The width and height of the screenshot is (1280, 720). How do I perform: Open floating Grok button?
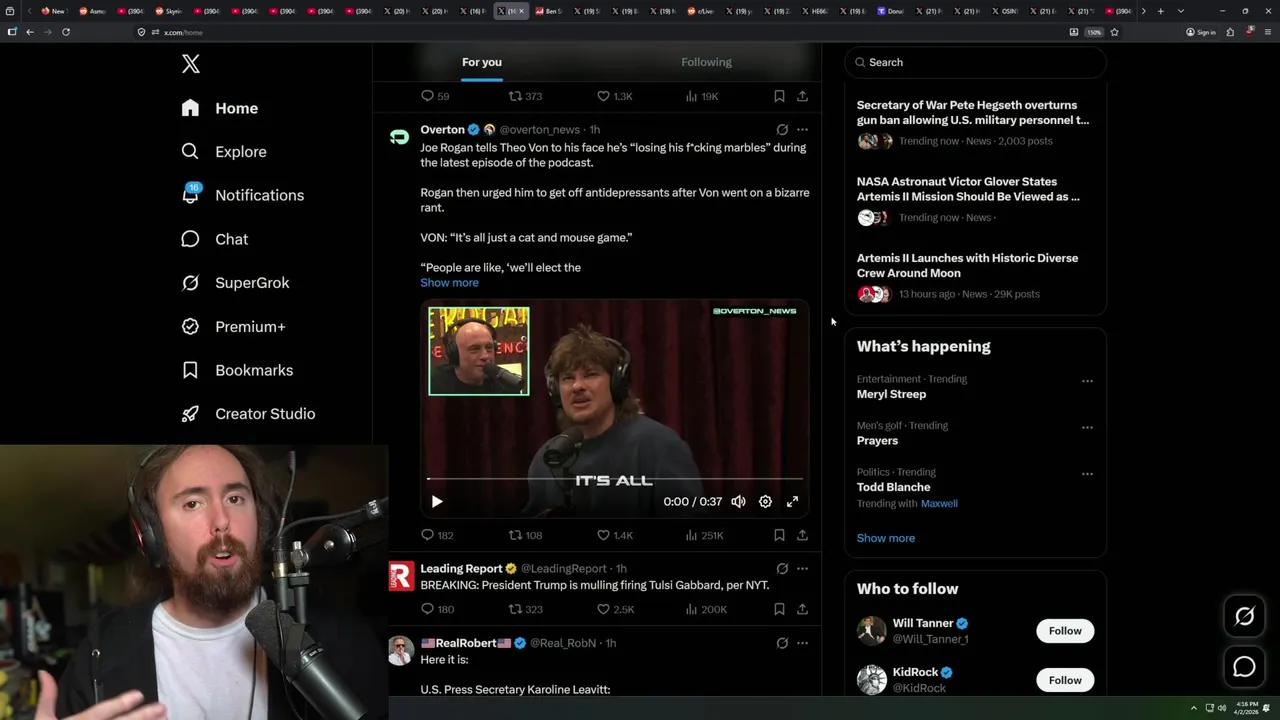point(1244,617)
